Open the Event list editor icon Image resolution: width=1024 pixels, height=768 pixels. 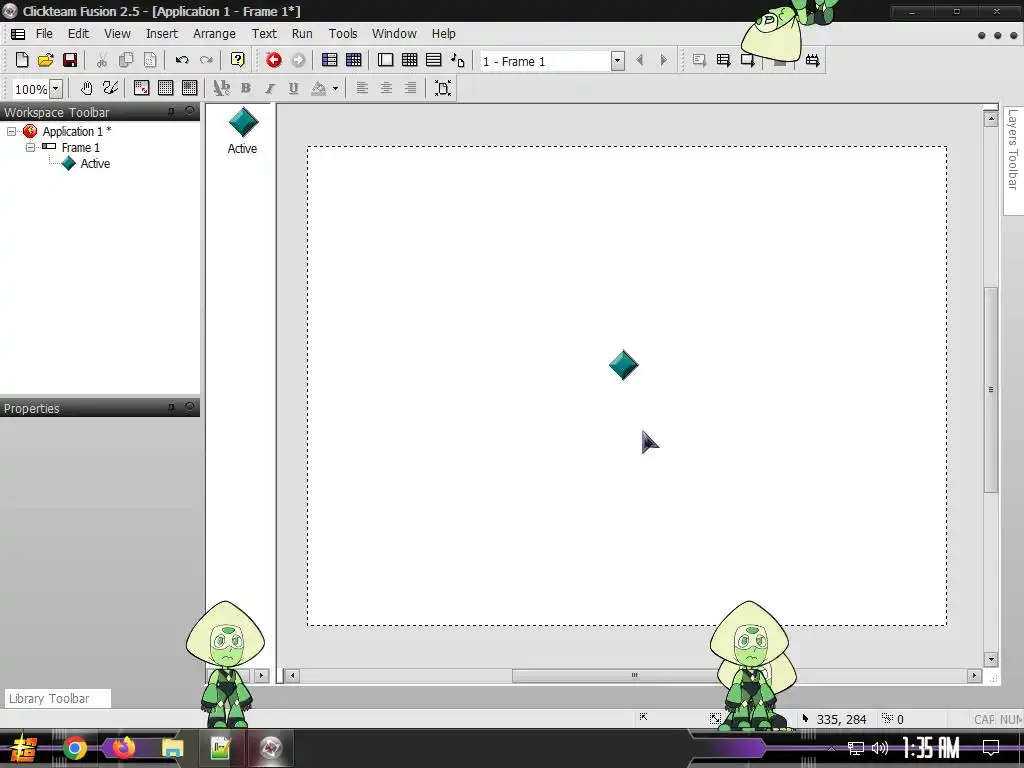tap(434, 60)
